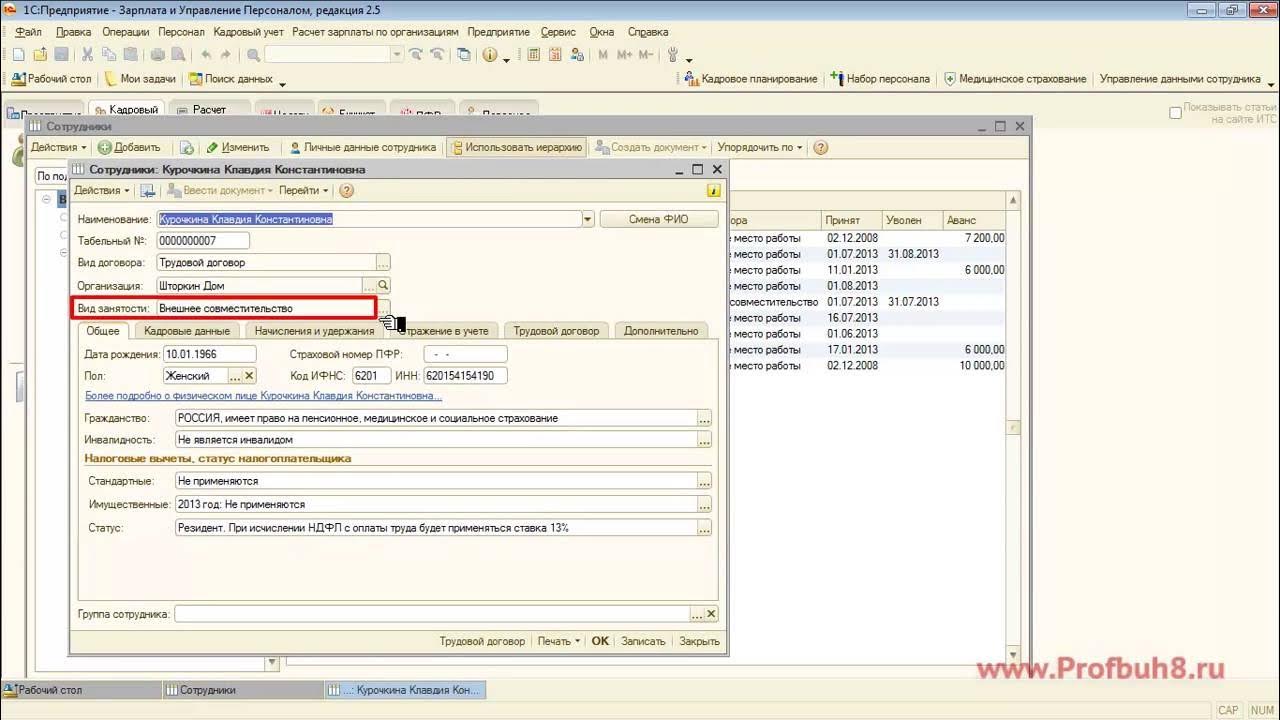
Task: Open Мои задачи panel item
Action: [140, 78]
